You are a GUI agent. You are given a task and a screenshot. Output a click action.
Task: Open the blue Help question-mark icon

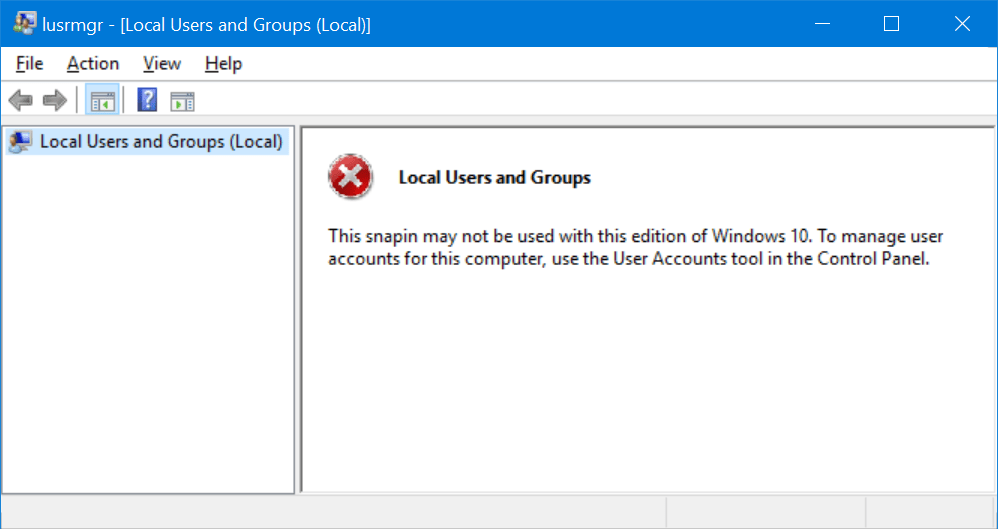[x=147, y=101]
